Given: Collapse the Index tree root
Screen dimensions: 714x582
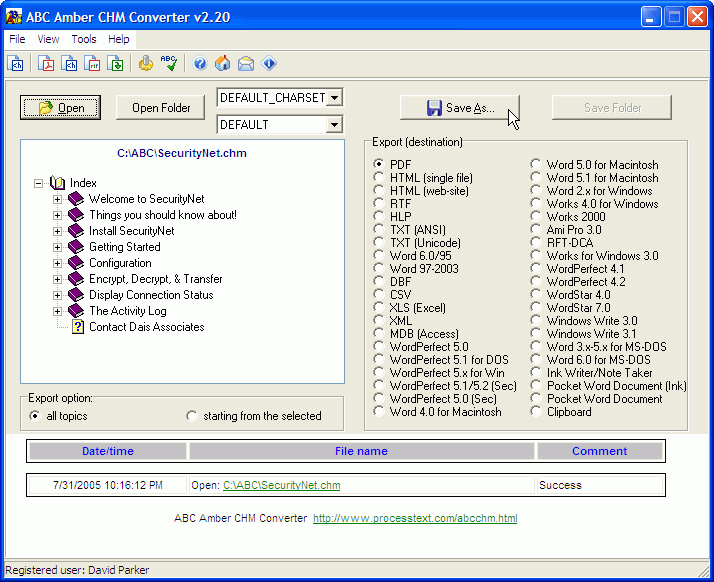Looking at the screenshot, I should [x=39, y=183].
